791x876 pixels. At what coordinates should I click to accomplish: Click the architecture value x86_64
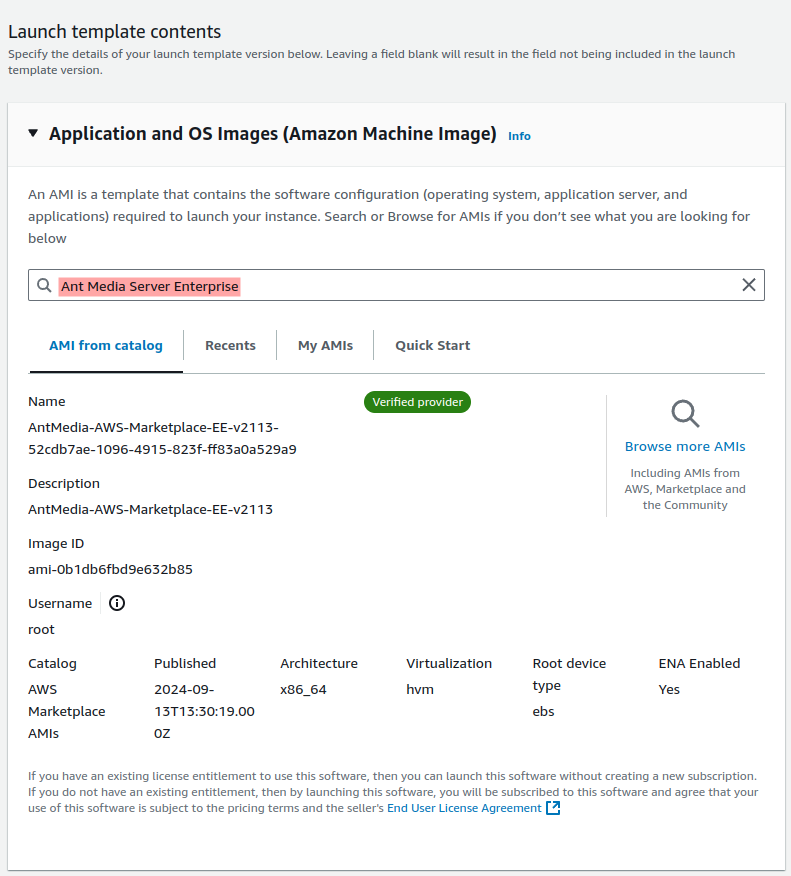(x=303, y=689)
